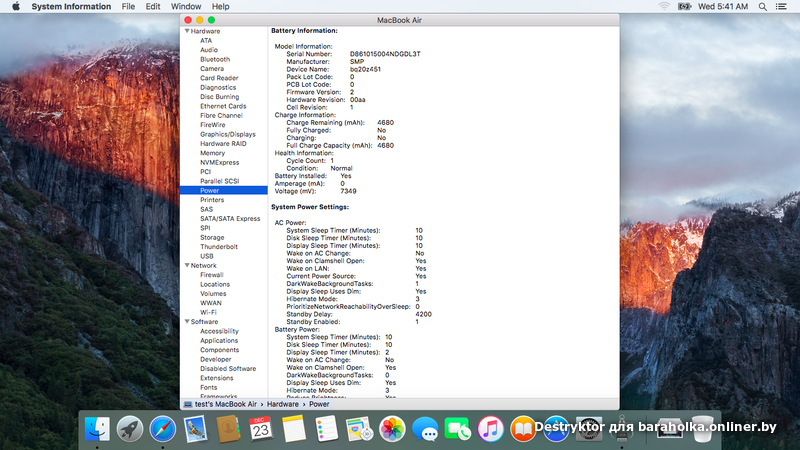Screen dimensions: 800x450
Task: Open Spotlight search magnifier icon
Action: point(762,7)
